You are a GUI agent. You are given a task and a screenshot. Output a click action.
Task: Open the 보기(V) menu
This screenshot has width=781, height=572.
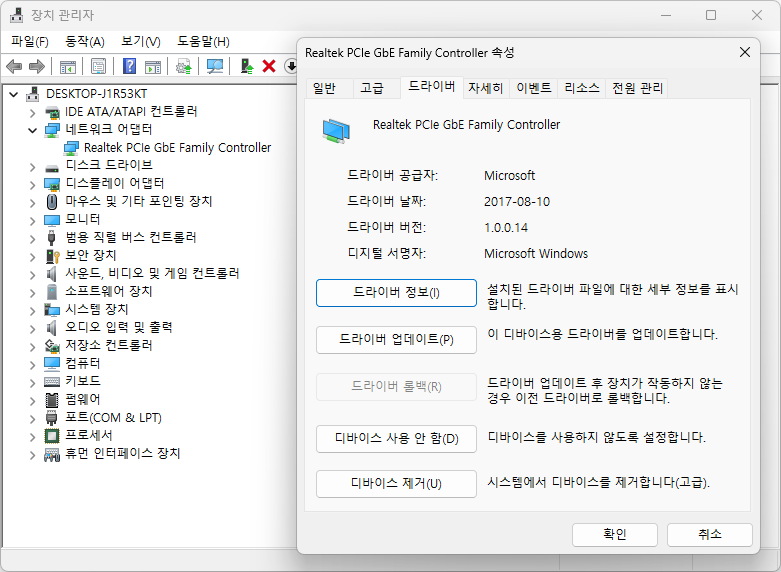pos(141,41)
